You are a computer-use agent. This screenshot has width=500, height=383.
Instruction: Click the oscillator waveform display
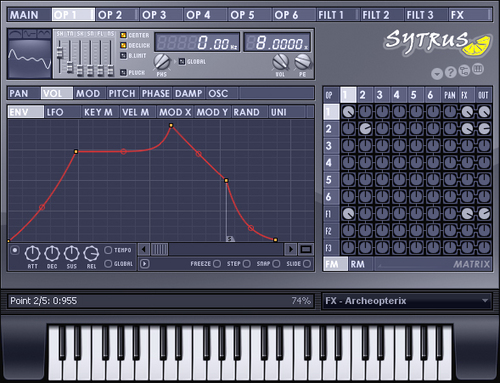pos(30,58)
